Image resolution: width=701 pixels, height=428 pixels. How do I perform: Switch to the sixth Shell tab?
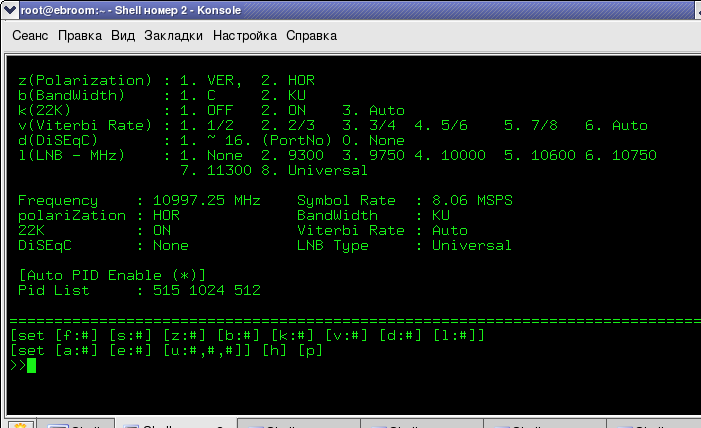click(x=654, y=424)
